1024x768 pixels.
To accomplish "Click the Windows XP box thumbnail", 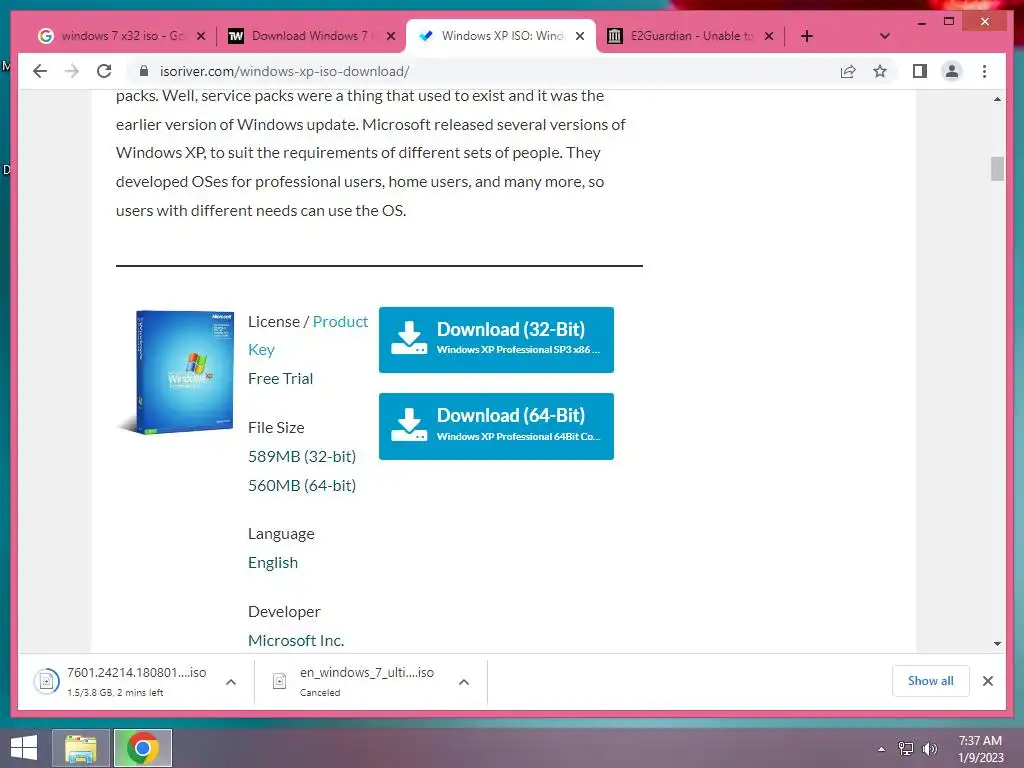I will [x=178, y=372].
